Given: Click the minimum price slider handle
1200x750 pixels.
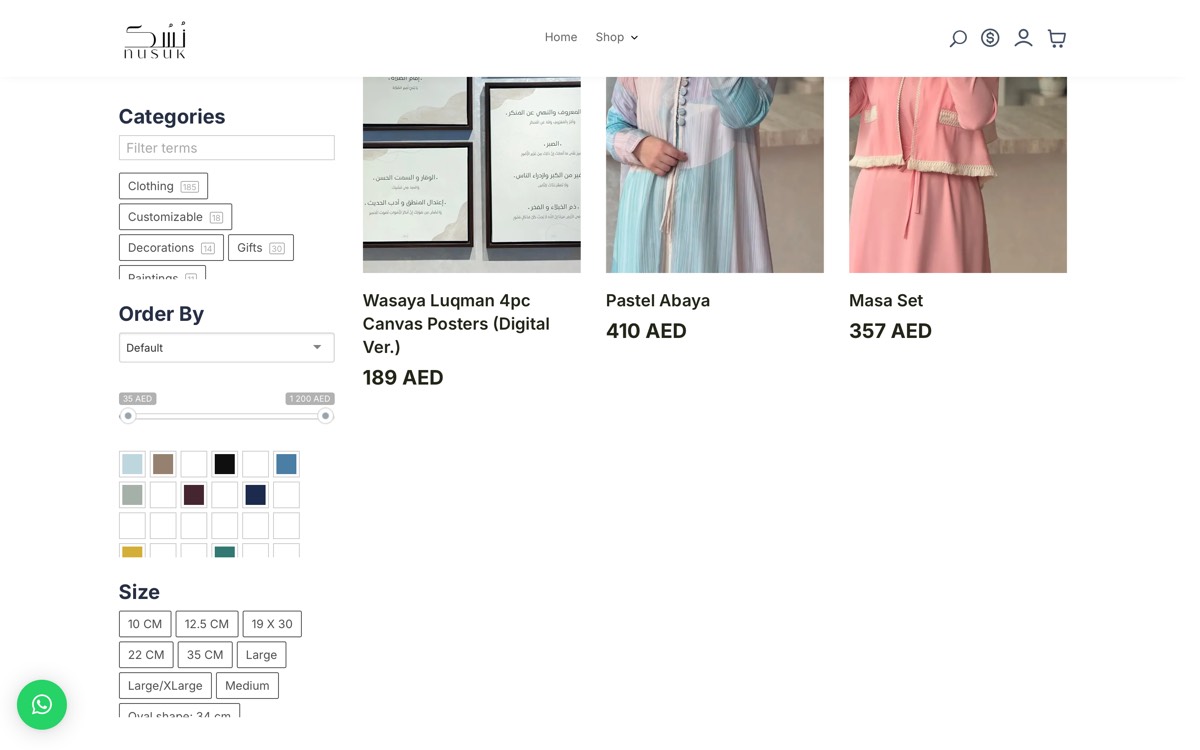Looking at the screenshot, I should click(128, 416).
